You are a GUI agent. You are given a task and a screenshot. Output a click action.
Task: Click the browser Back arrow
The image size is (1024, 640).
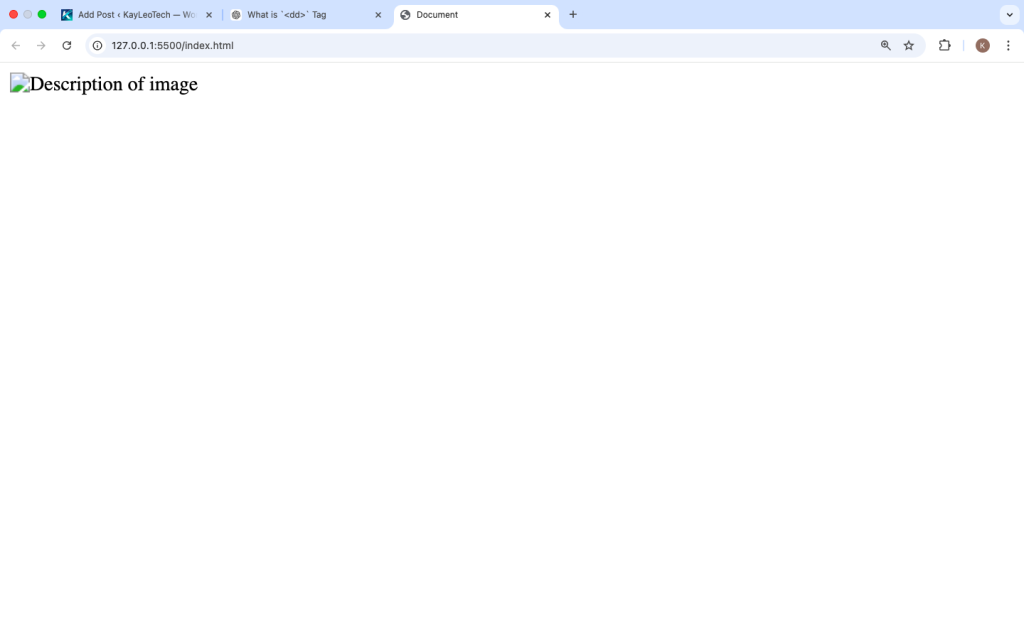[16, 45]
